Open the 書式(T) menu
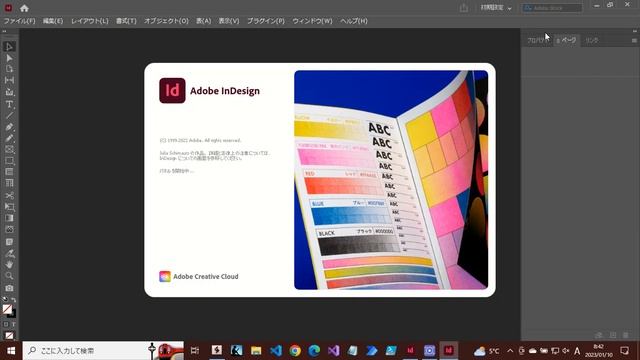Viewport: 640px width, 360px height. pyautogui.click(x=126, y=21)
